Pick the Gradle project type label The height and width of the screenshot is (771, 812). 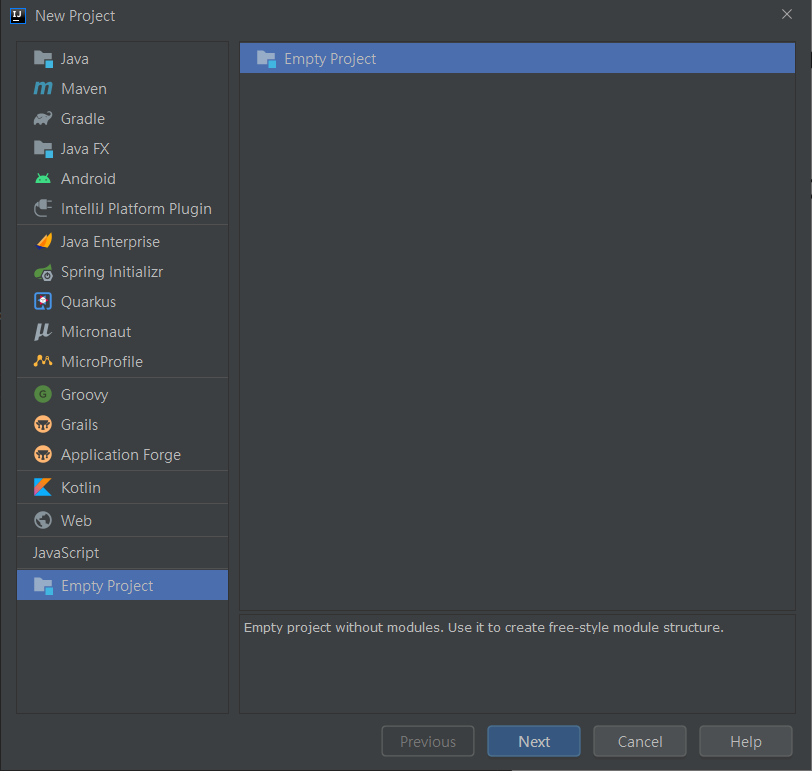coord(83,119)
